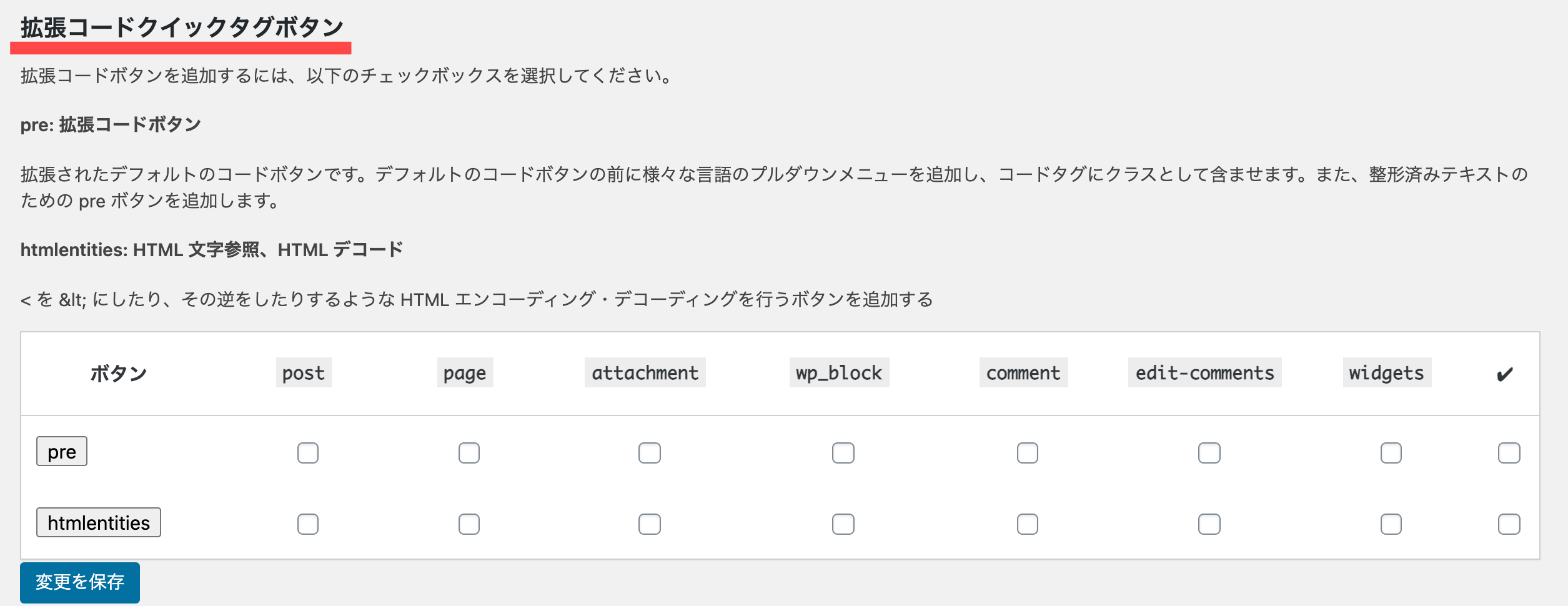
Task: Enable pre button for post
Action: pyautogui.click(x=307, y=453)
